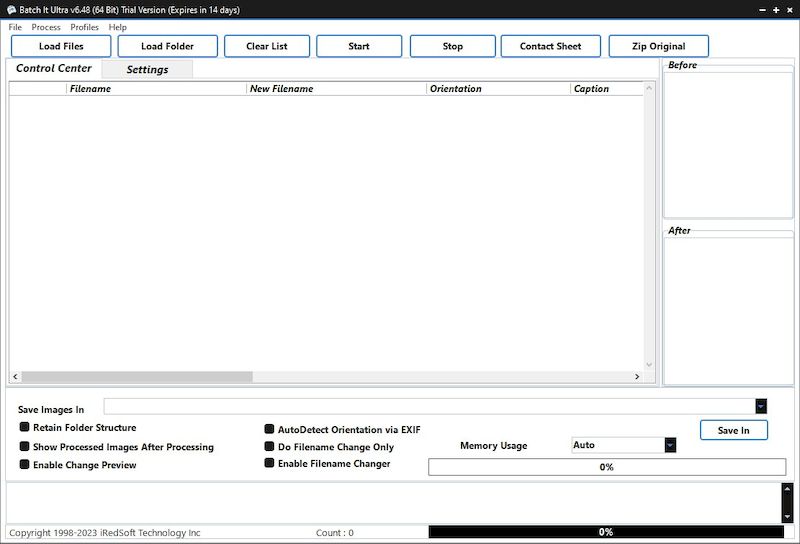Minimize the Batch It Ultra window
Image resolution: width=800 pixels, height=544 pixels.
[x=762, y=10]
